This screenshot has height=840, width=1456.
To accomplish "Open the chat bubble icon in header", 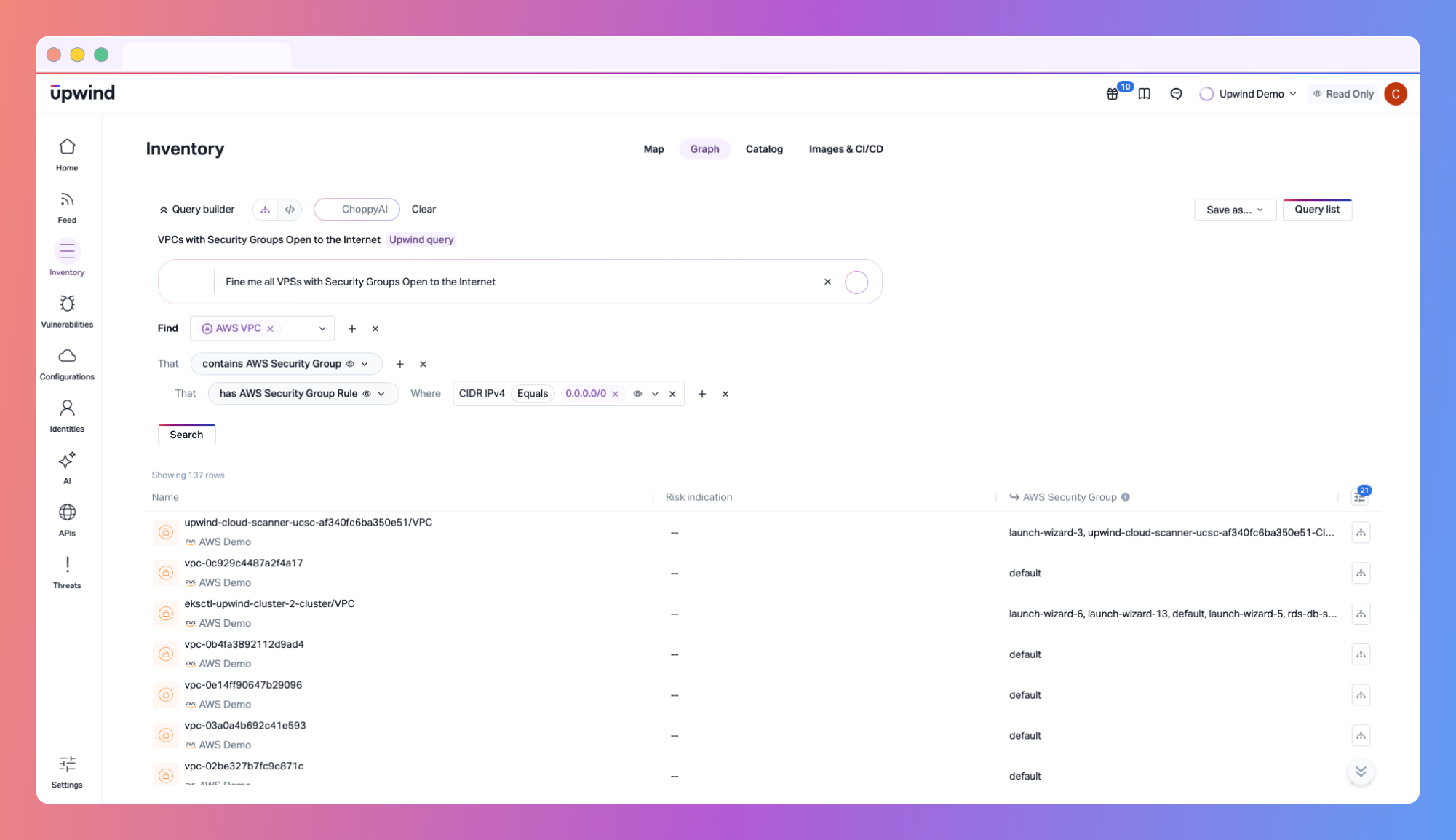I will [1176, 94].
